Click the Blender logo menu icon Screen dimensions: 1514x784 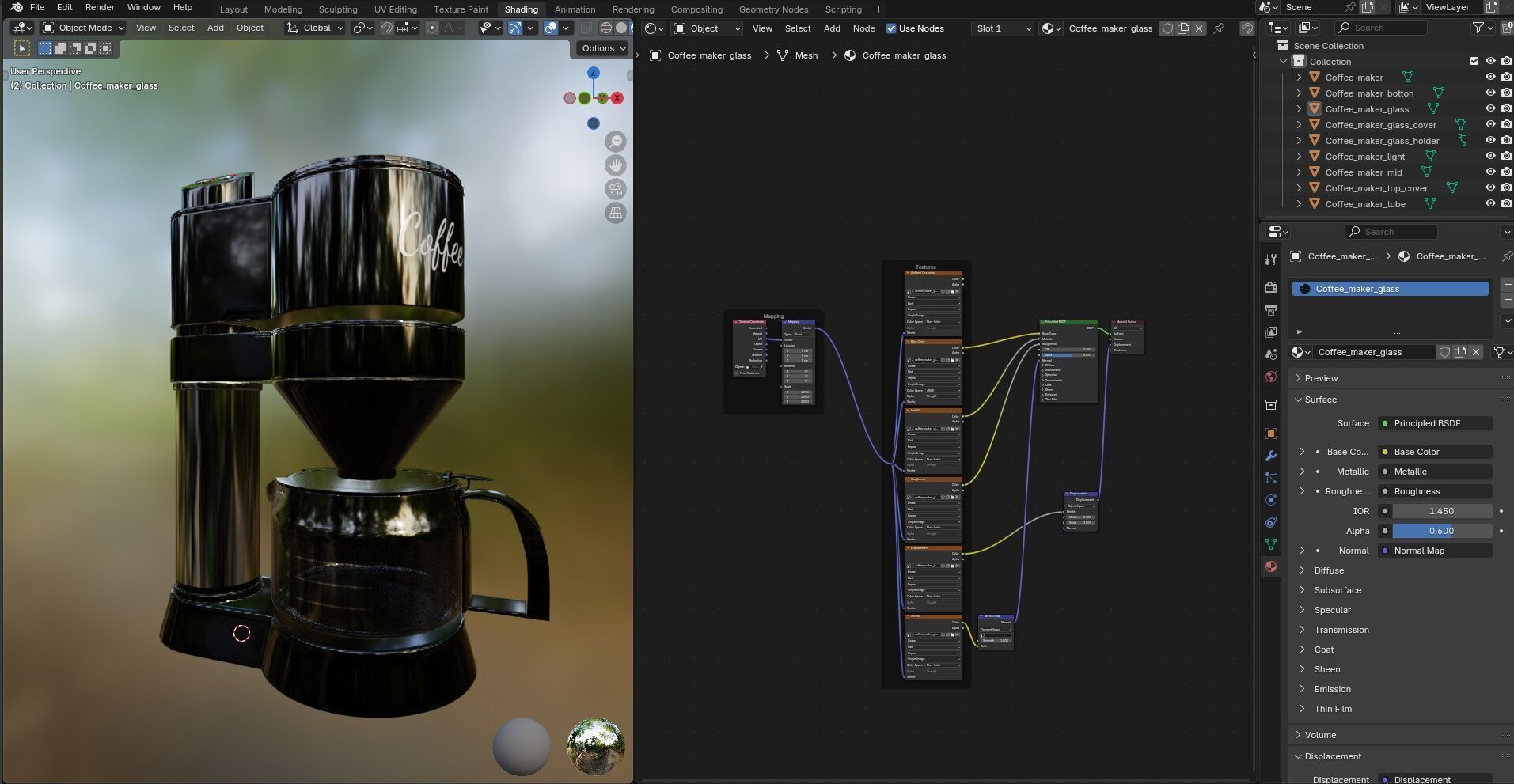(x=16, y=7)
